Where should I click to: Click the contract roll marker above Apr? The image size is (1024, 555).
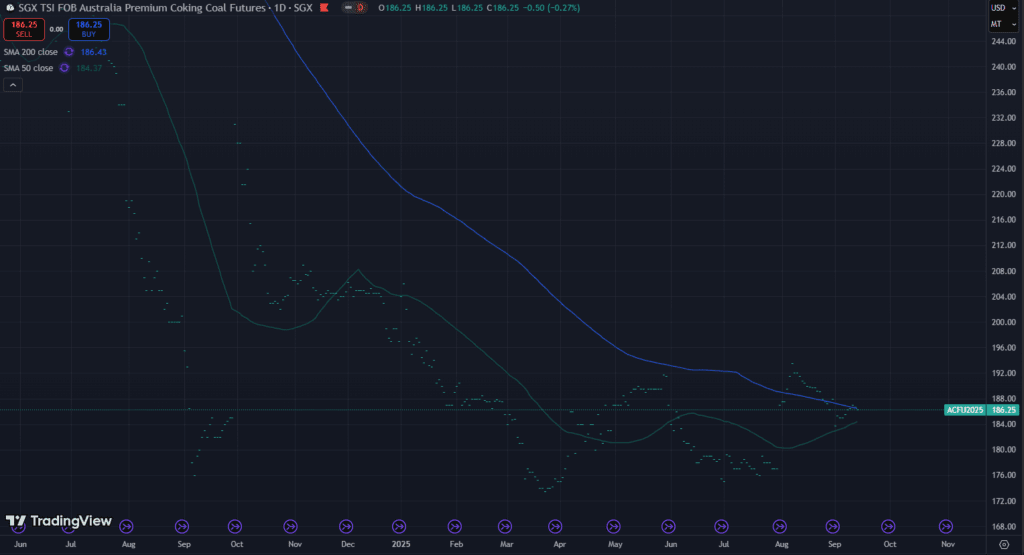pyautogui.click(x=558, y=525)
